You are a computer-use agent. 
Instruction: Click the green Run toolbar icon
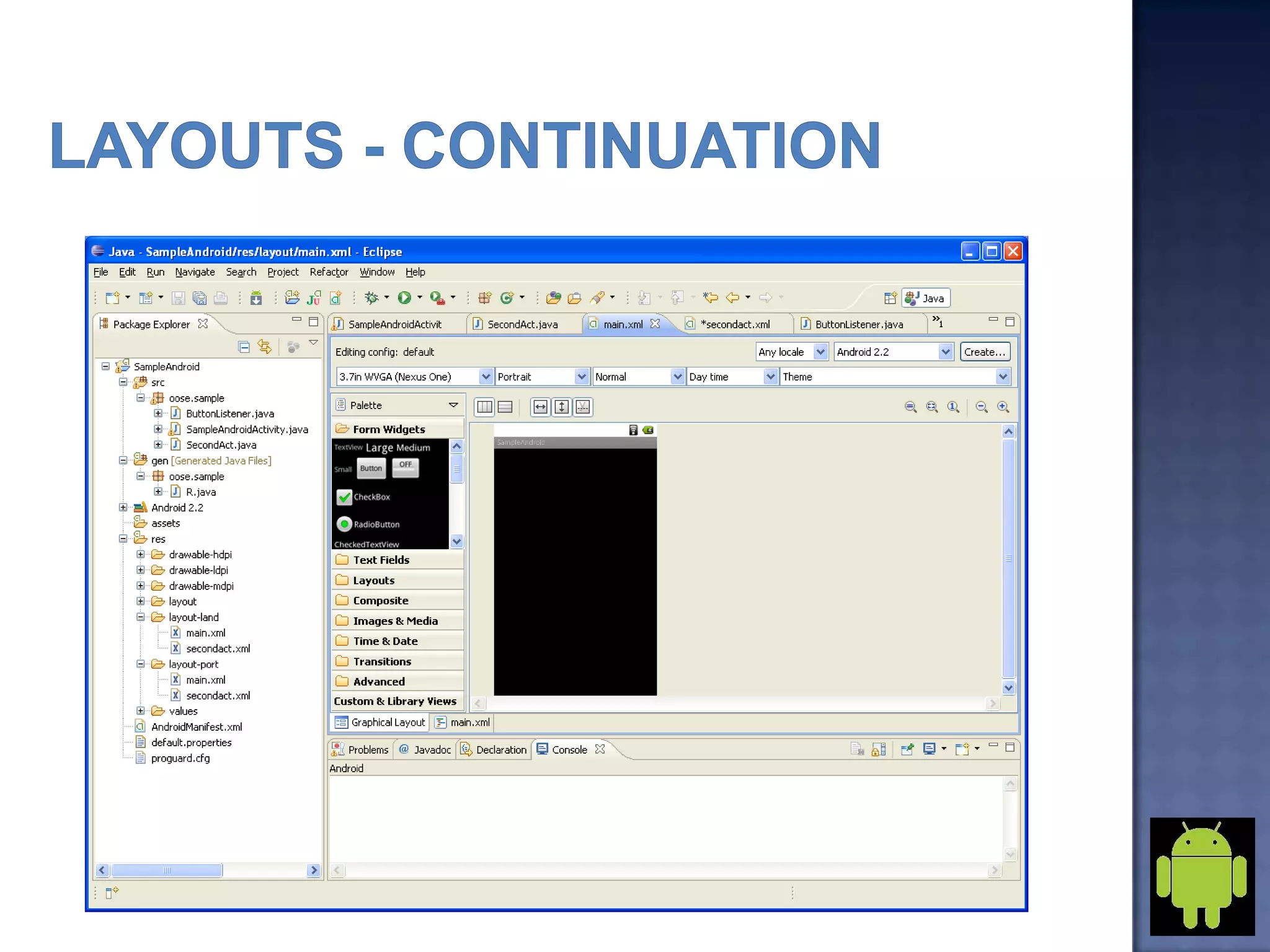(404, 298)
